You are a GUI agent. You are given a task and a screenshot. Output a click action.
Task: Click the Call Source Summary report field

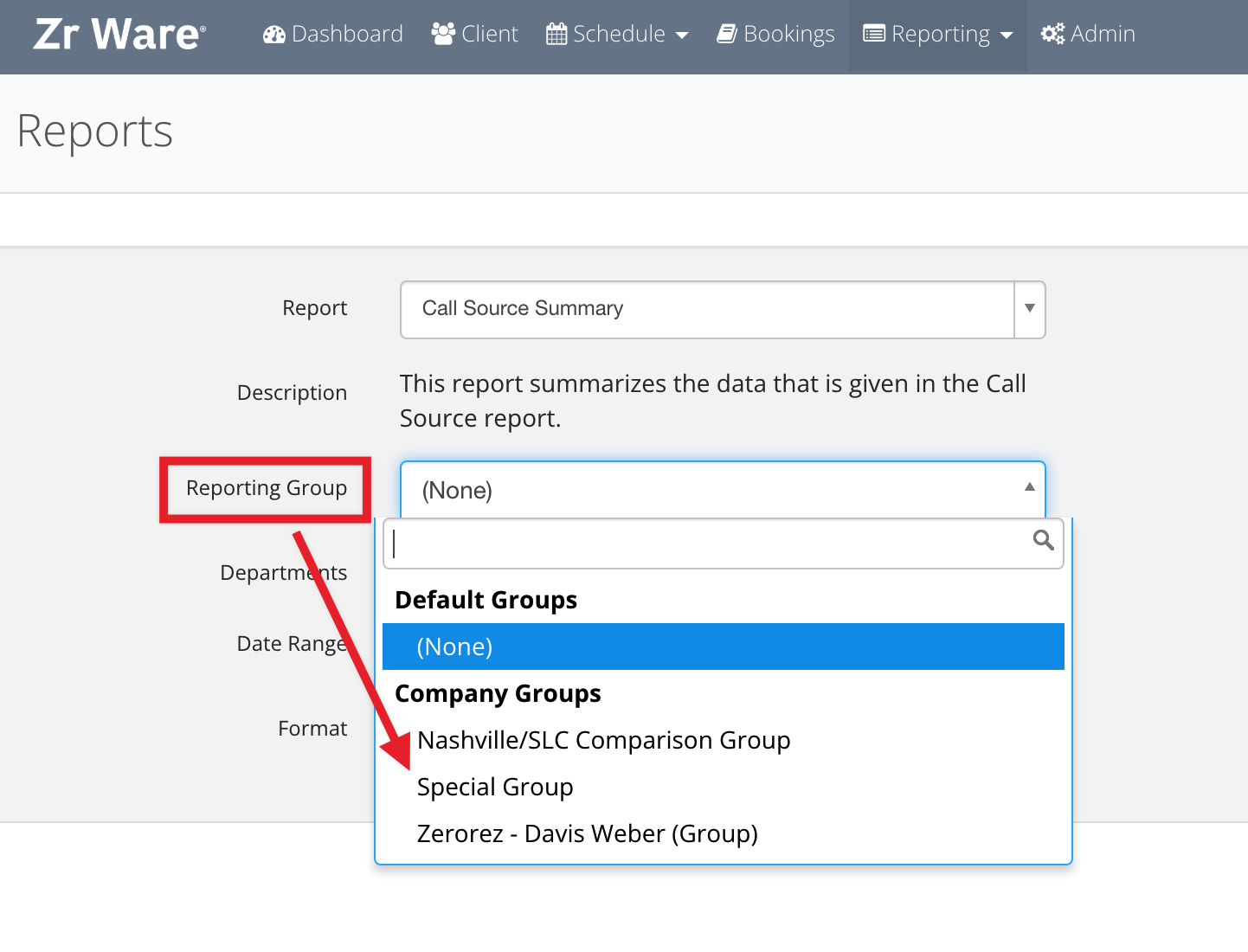(707, 309)
